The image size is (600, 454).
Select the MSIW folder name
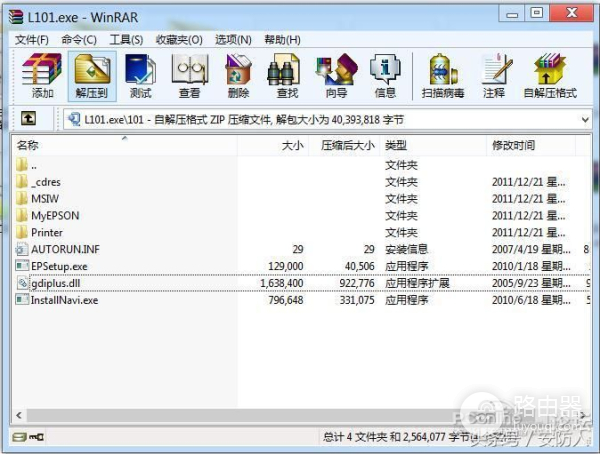pos(45,199)
